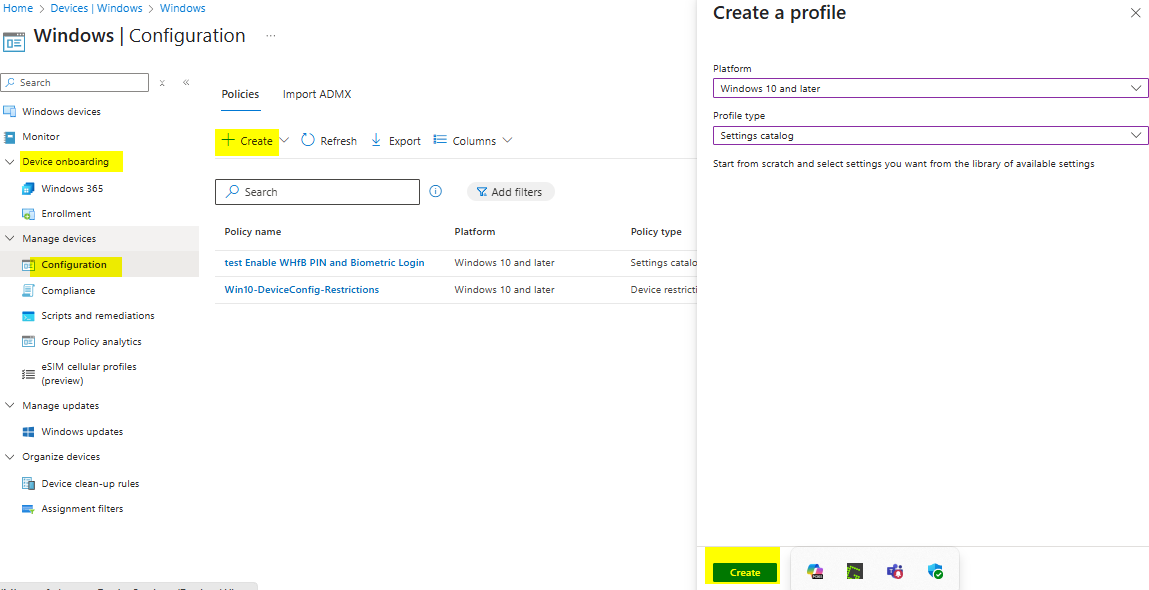The image size is (1149, 590).
Task: Select the Compliance menu item text
Action: click(x=68, y=290)
